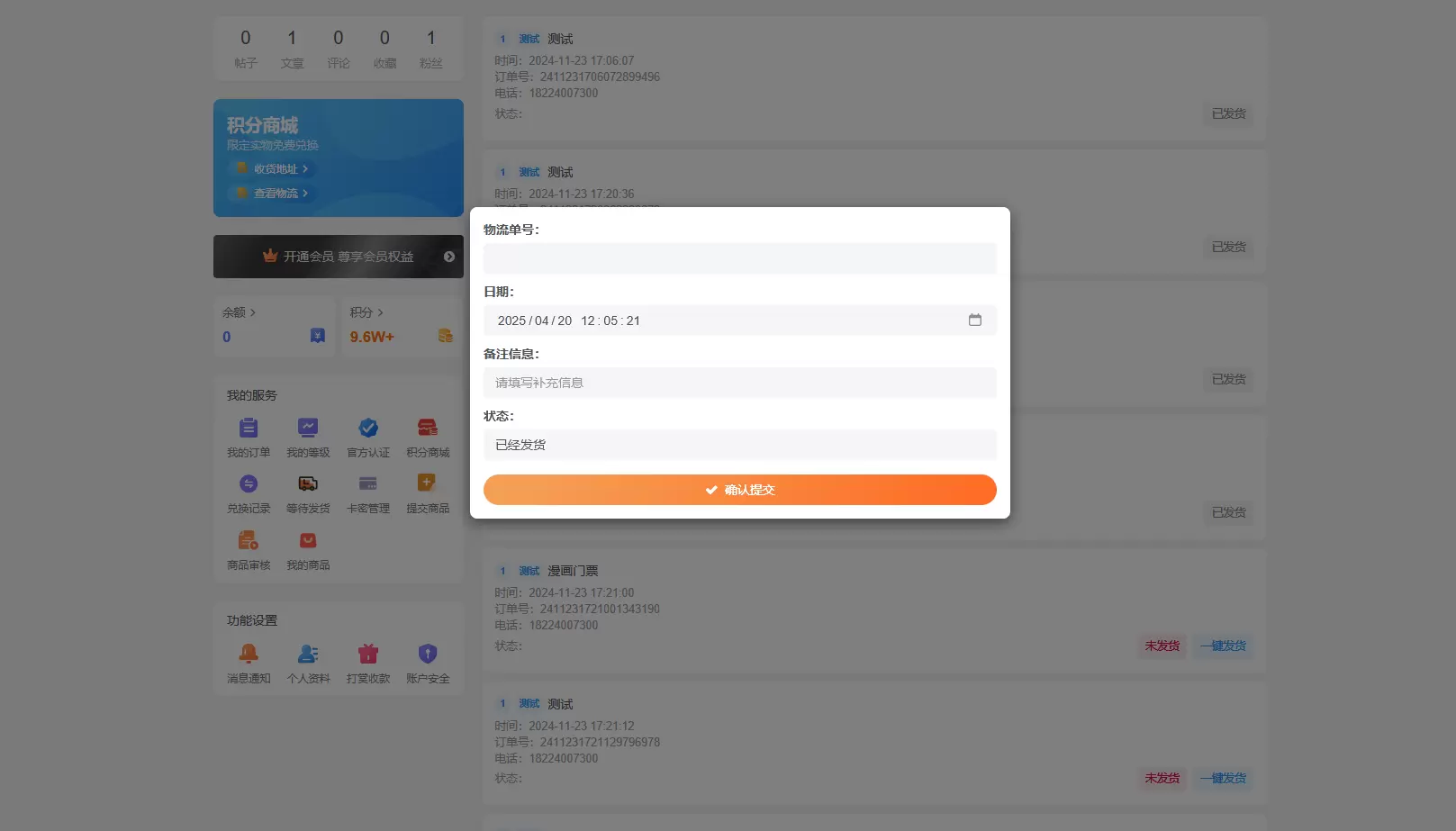Click the calendar icon in date field

click(x=975, y=320)
